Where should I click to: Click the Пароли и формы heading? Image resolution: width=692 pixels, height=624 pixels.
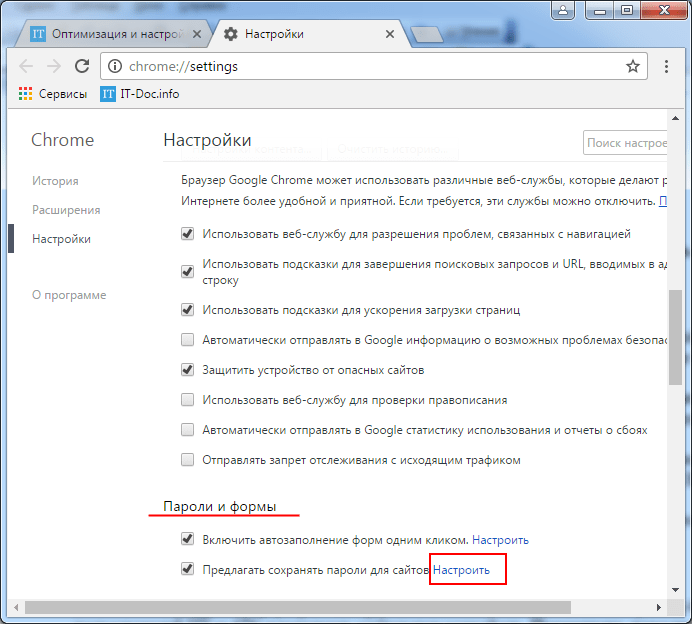(220, 506)
